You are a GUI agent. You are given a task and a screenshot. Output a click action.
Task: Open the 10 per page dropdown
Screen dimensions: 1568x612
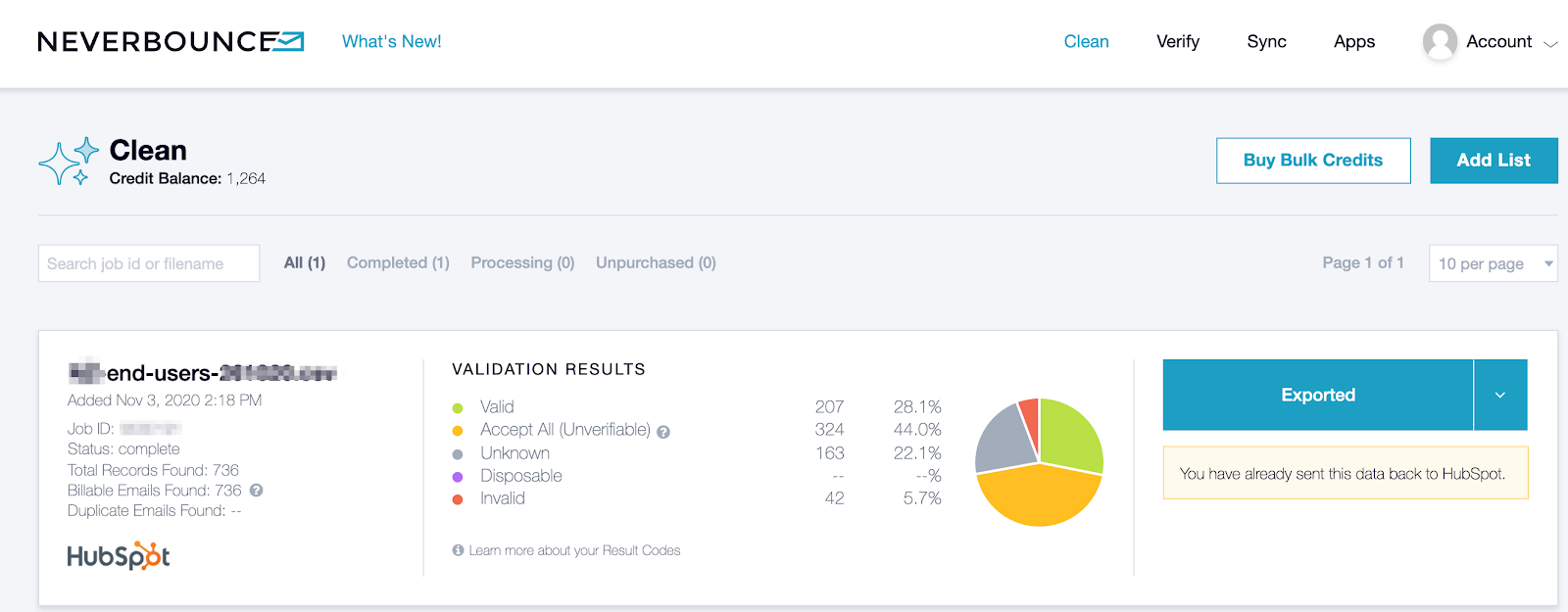(1493, 263)
